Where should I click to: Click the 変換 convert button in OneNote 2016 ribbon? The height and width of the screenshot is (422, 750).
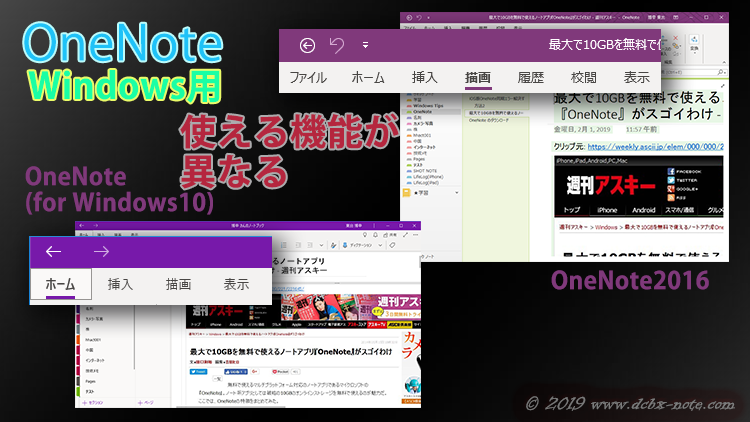coord(694,43)
